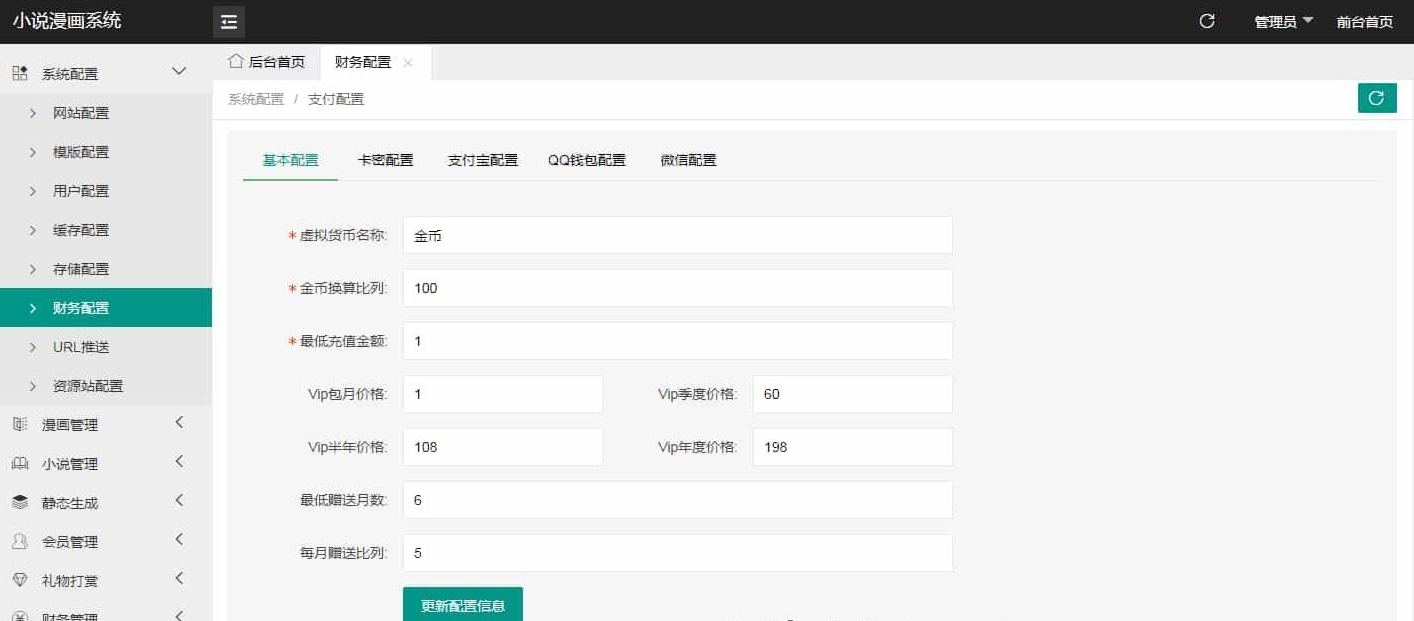Click the 漫画管理 book icon

tap(20, 425)
